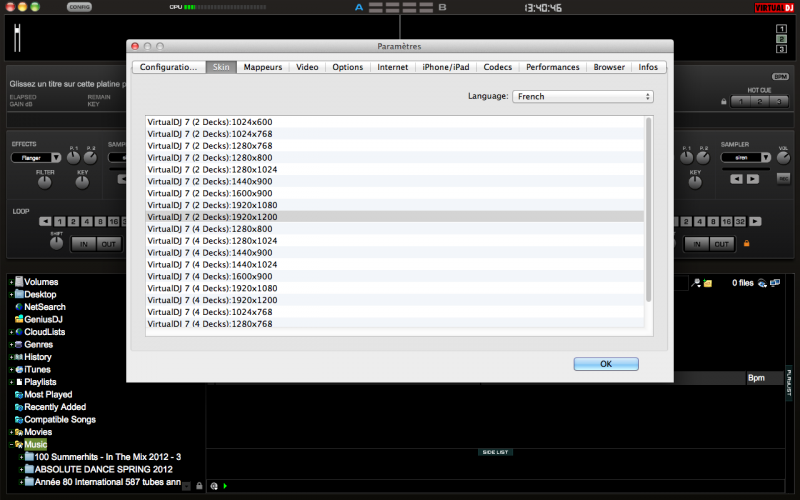Select skin layout number 3

(781, 49)
